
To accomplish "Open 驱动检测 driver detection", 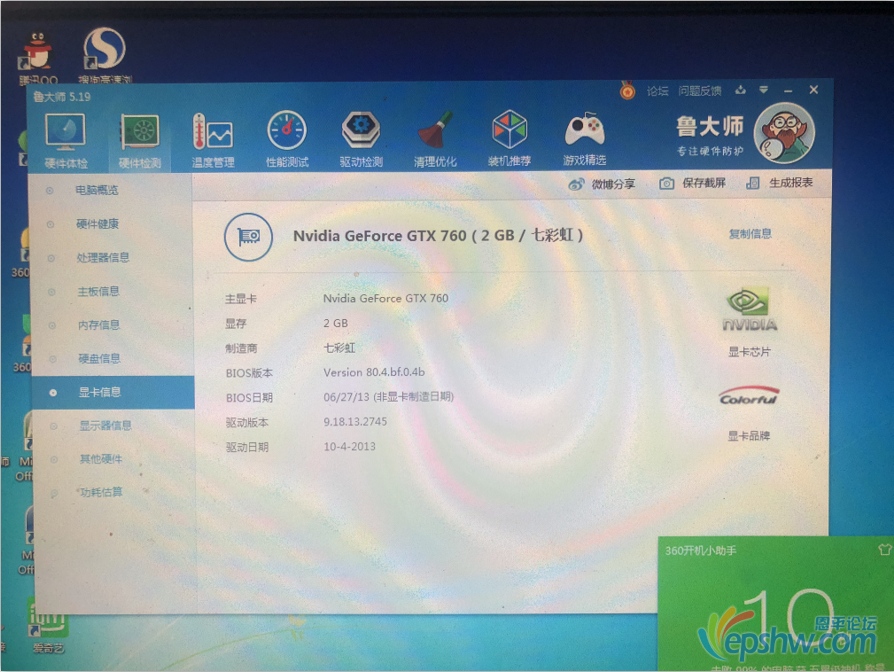I will click(361, 139).
